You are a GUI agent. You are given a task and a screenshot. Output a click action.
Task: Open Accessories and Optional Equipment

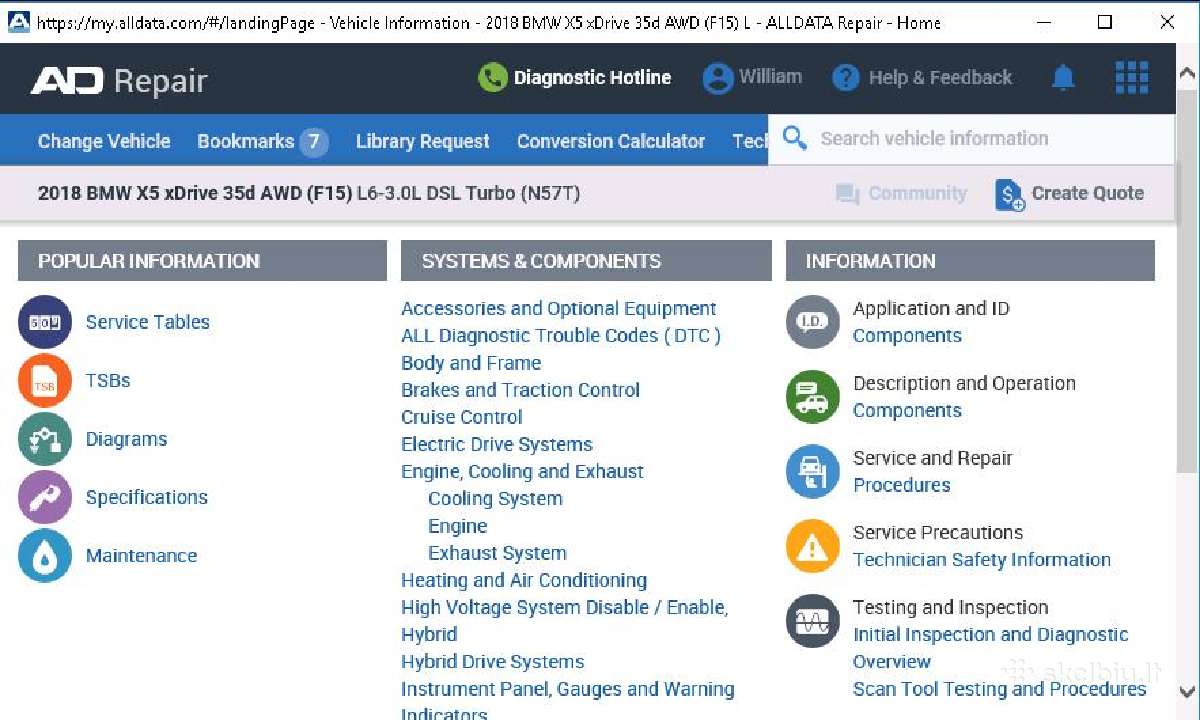tap(559, 308)
